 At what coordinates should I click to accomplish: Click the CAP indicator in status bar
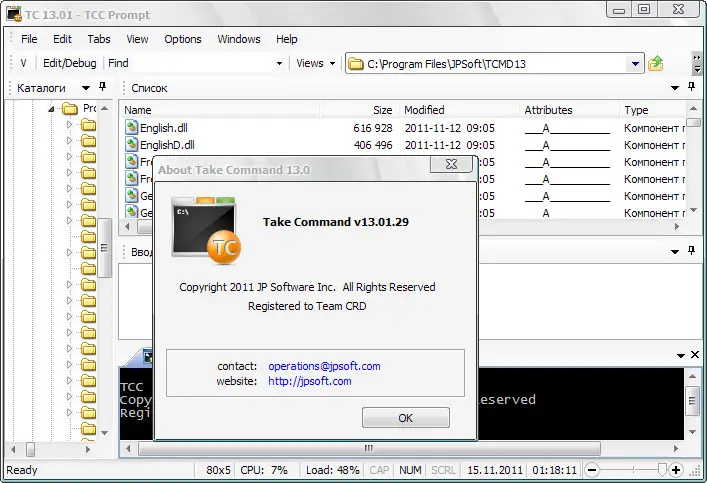pyautogui.click(x=379, y=470)
